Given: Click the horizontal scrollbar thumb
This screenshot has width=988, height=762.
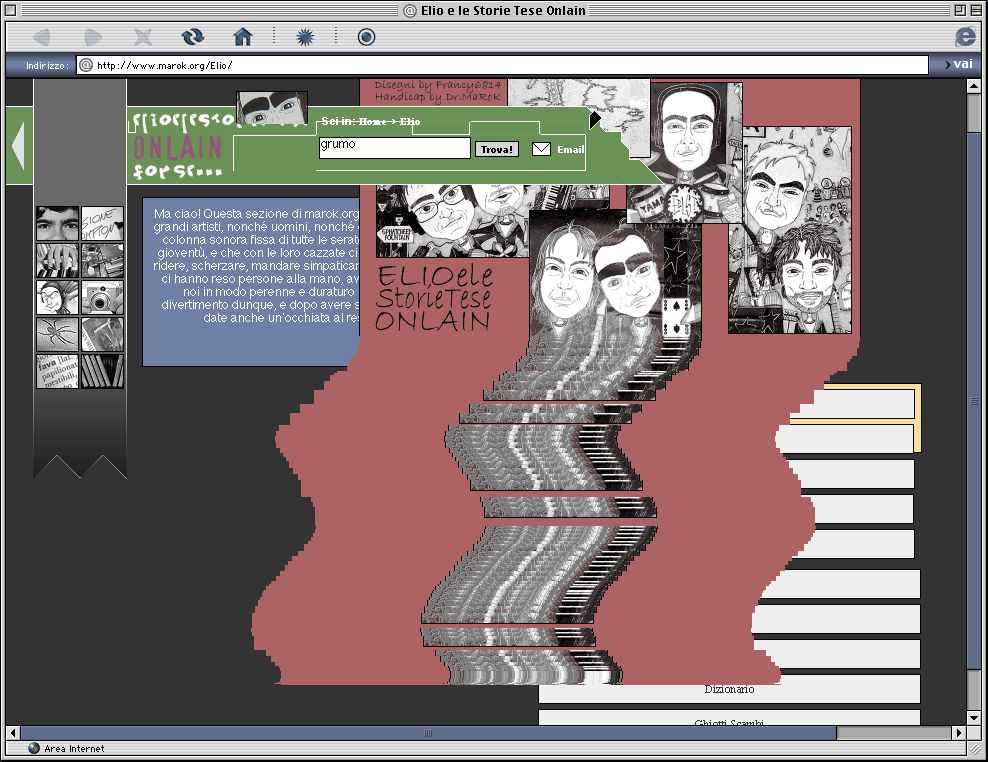Looking at the screenshot, I should coord(428,732).
